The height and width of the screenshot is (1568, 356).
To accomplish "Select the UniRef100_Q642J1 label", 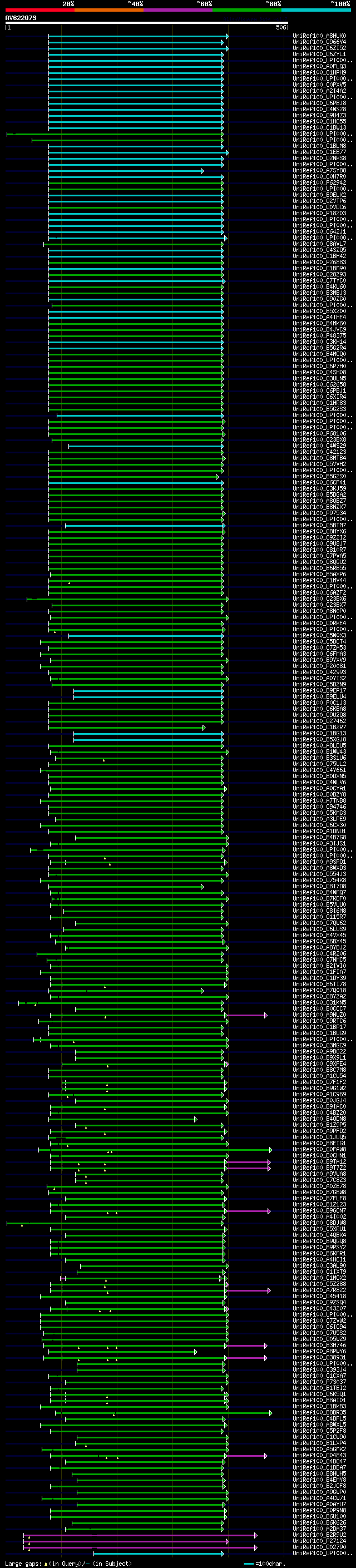I will pyautogui.click(x=319, y=231).
